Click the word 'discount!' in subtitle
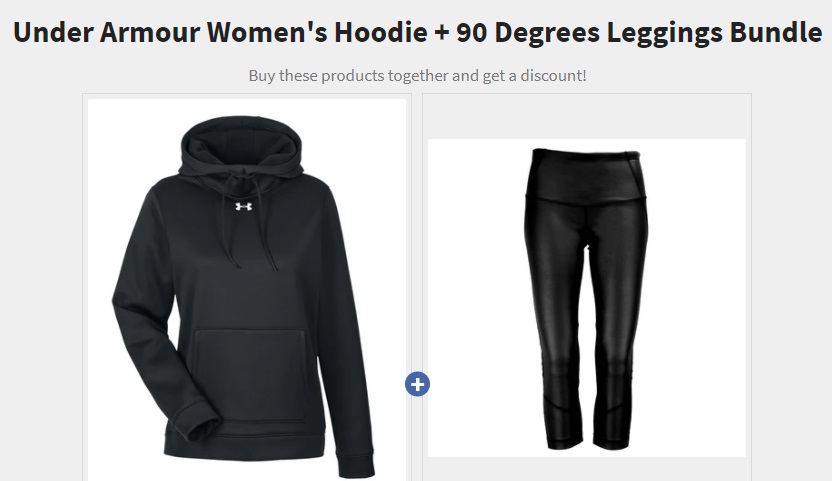 [x=553, y=75]
